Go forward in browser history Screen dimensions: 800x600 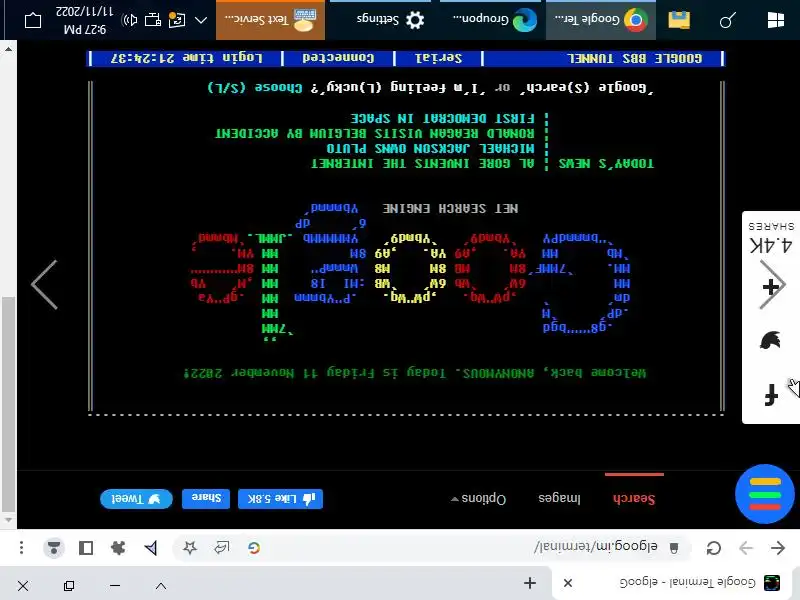click(746, 548)
